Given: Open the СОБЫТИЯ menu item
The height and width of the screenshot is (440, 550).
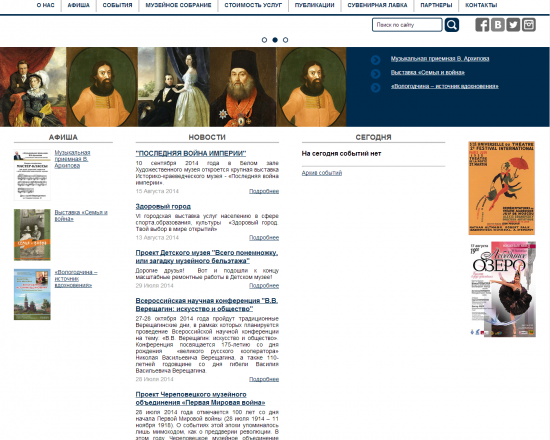Looking at the screenshot, I should point(118,5).
